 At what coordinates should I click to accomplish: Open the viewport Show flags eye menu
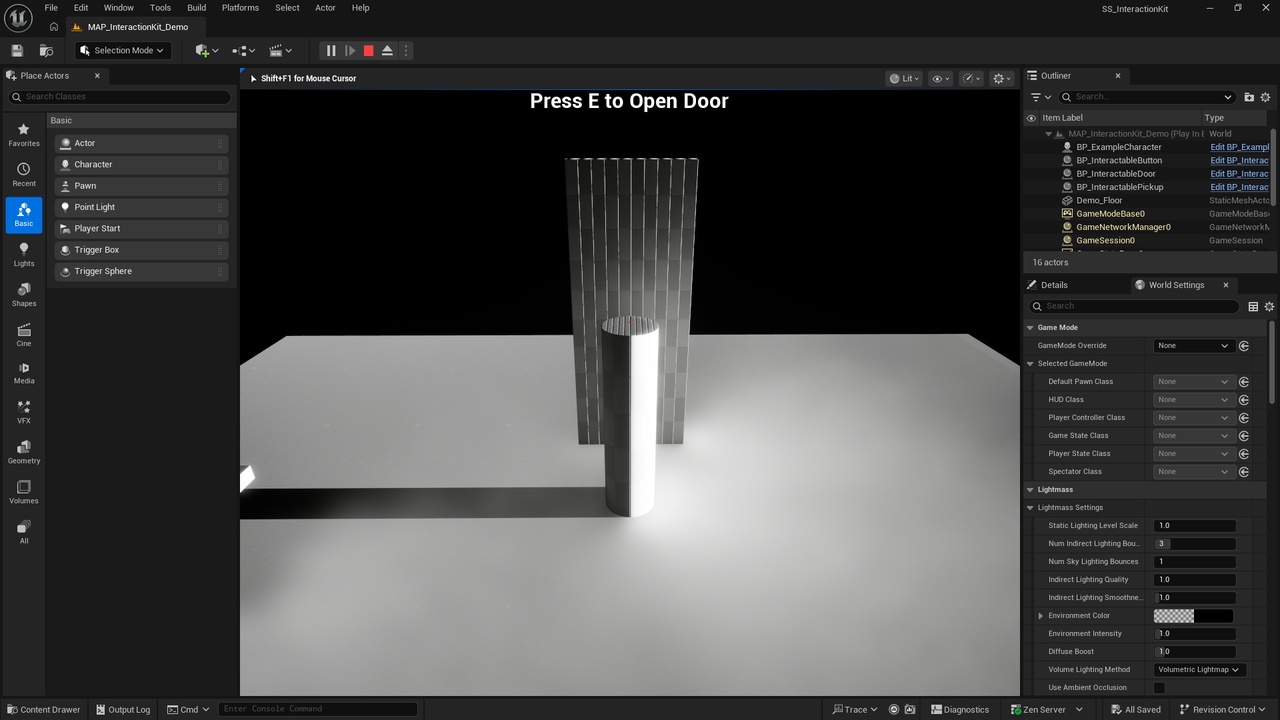tap(940, 78)
